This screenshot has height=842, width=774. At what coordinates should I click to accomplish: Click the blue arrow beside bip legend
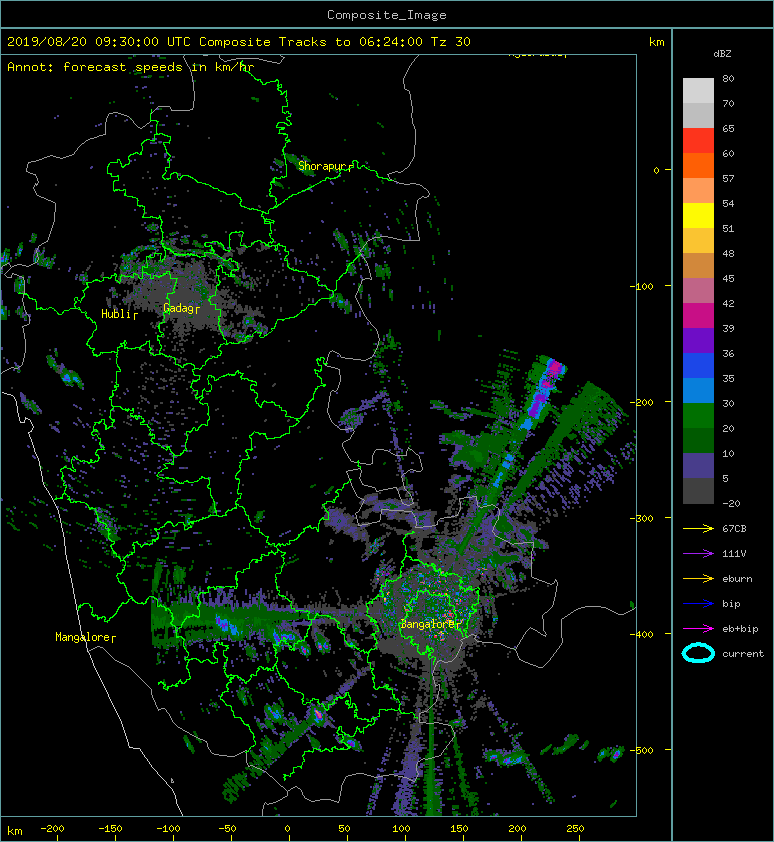click(x=698, y=604)
